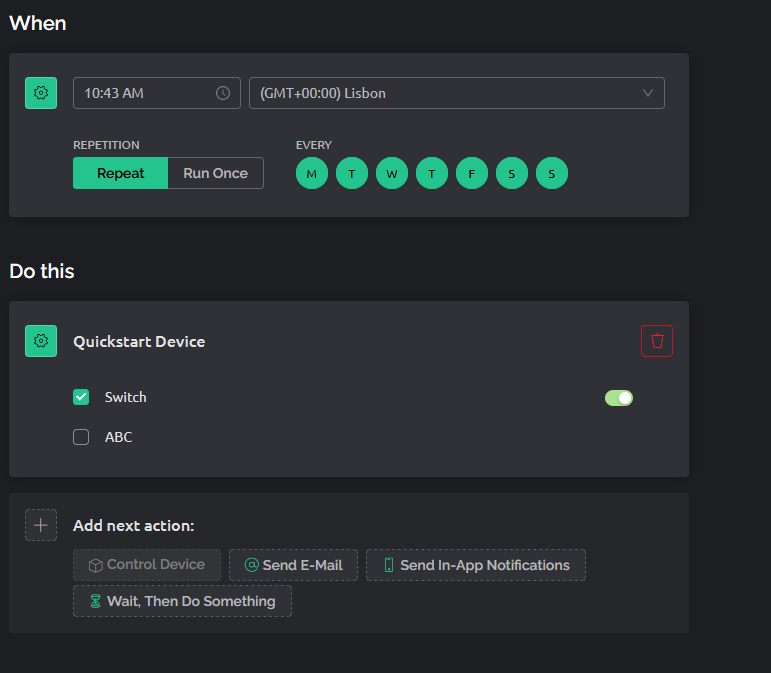Click the plus icon to add next action
771x673 pixels.
41,525
